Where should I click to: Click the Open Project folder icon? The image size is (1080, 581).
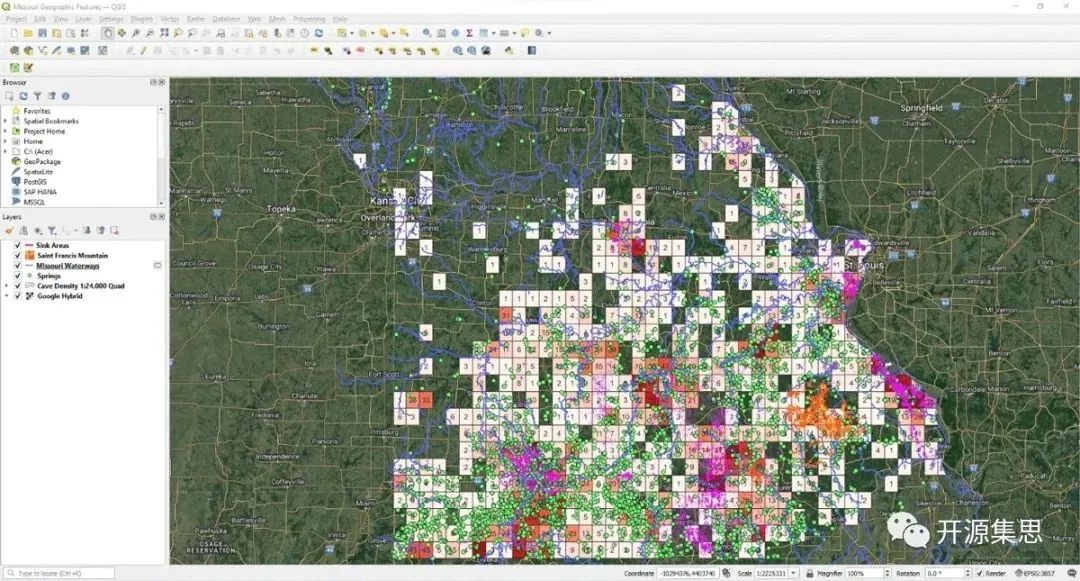point(28,33)
